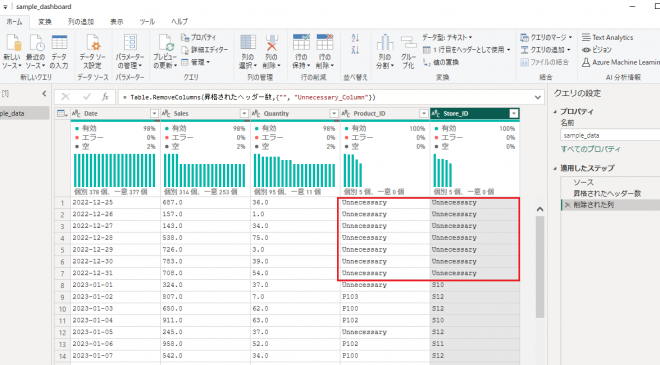
Task: Switch to the 列の追加 ribbon tab
Action: (81, 21)
